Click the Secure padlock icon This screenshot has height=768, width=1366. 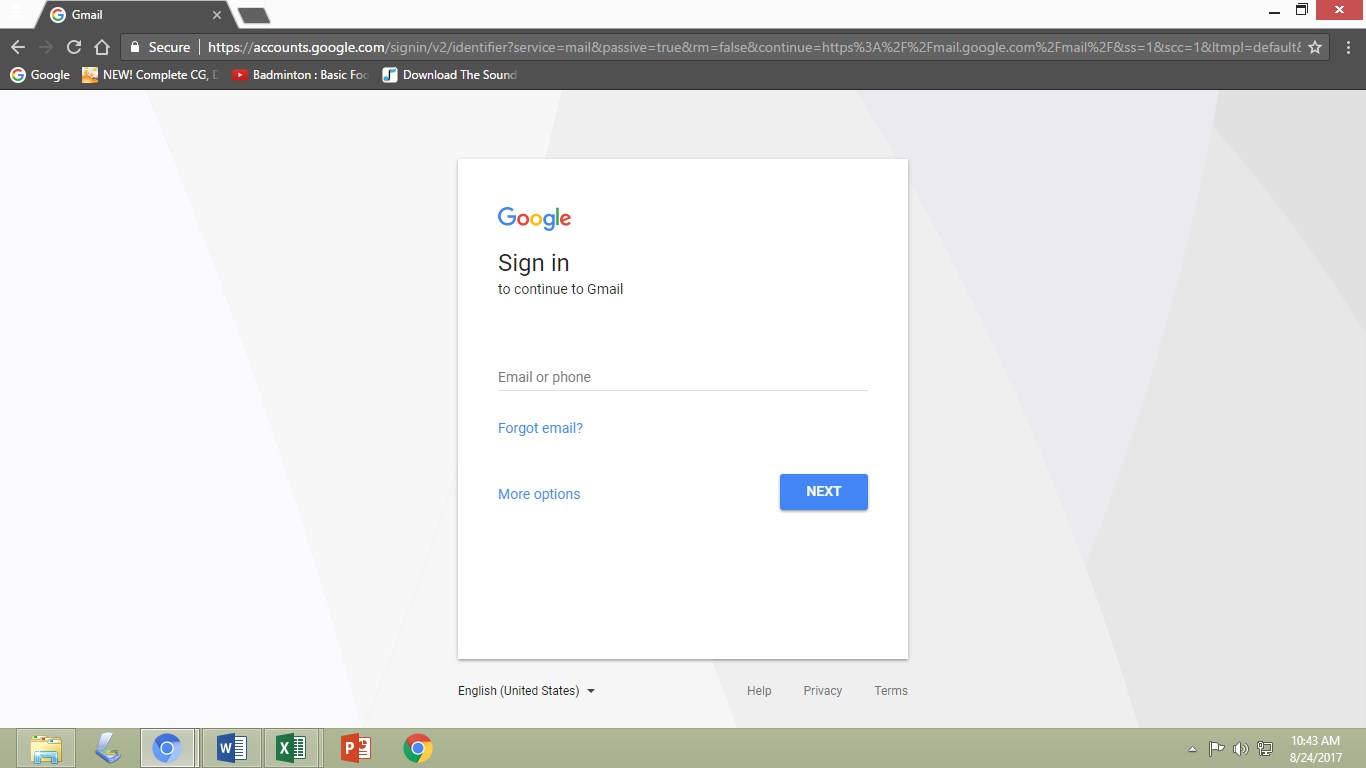click(x=135, y=47)
